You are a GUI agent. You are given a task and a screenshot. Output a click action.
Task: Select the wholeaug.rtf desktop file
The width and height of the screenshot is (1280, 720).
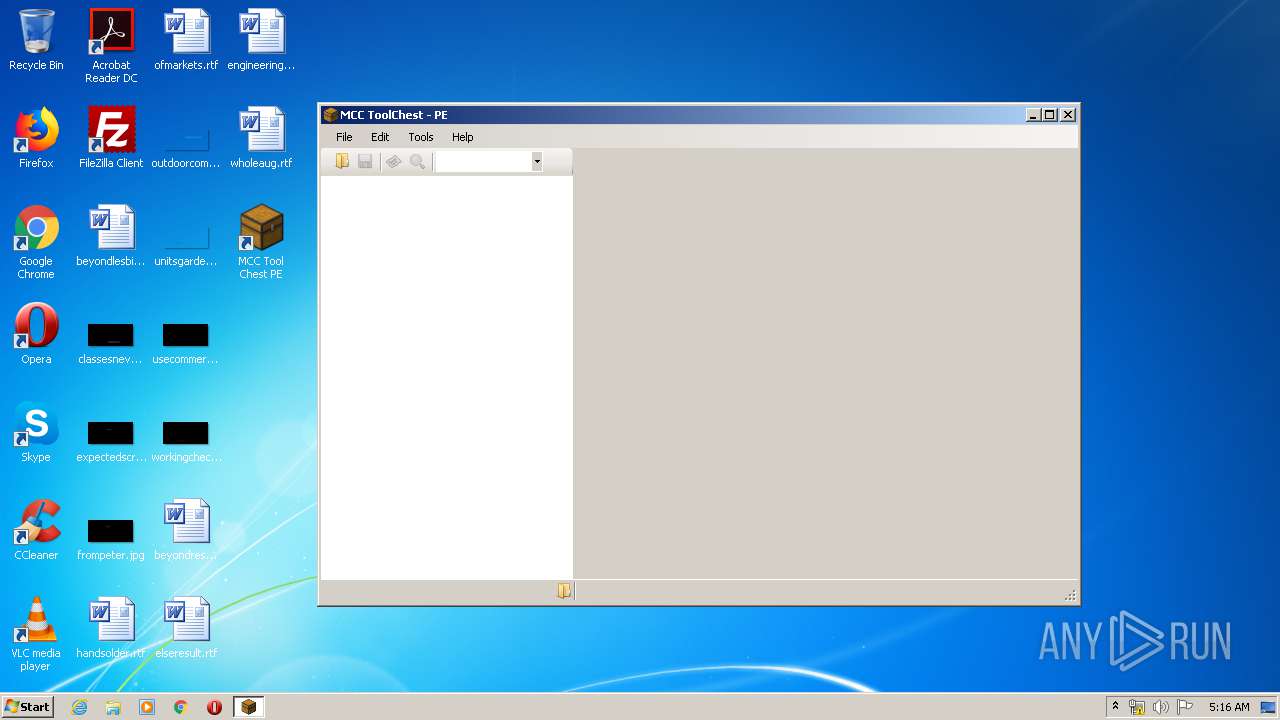261,138
